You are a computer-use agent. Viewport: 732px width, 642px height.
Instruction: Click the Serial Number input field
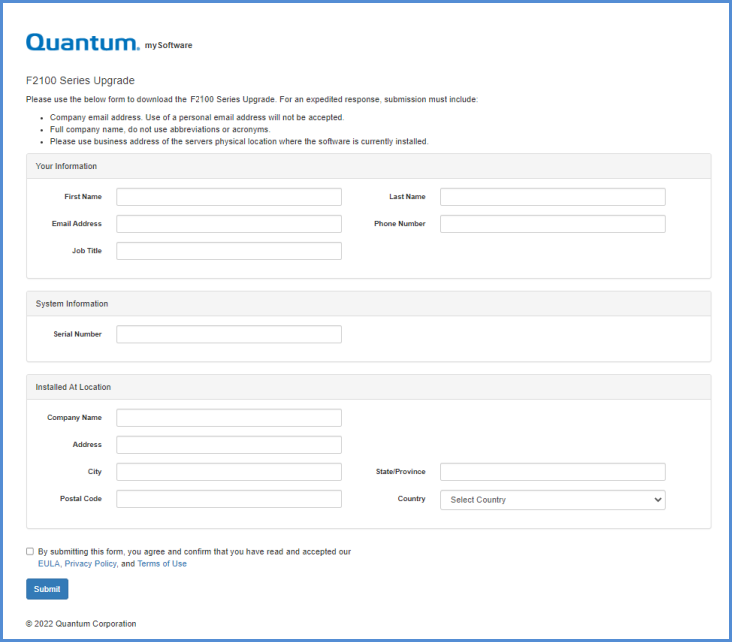pos(228,334)
